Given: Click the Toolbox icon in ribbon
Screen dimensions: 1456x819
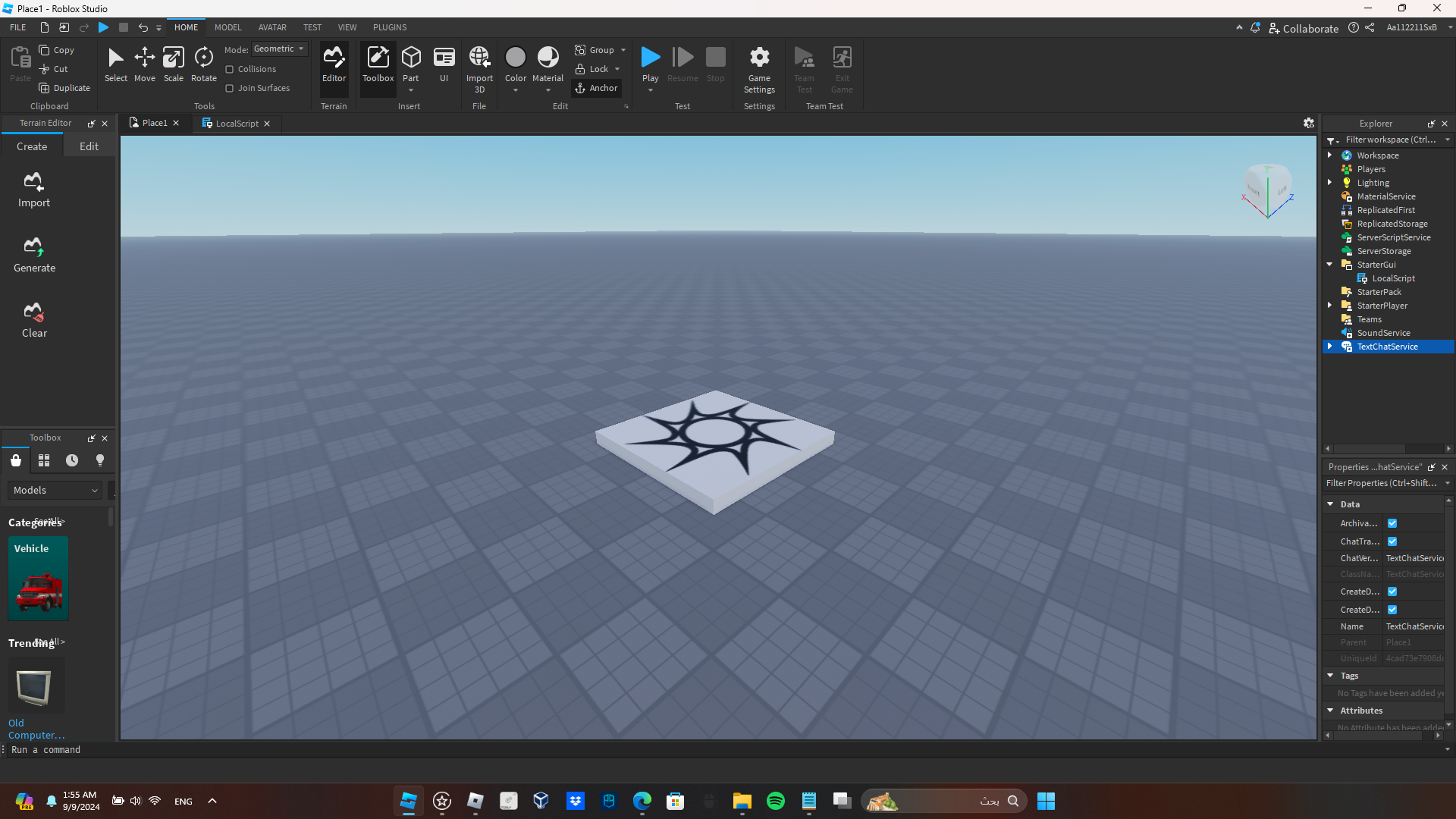Looking at the screenshot, I should (x=378, y=64).
